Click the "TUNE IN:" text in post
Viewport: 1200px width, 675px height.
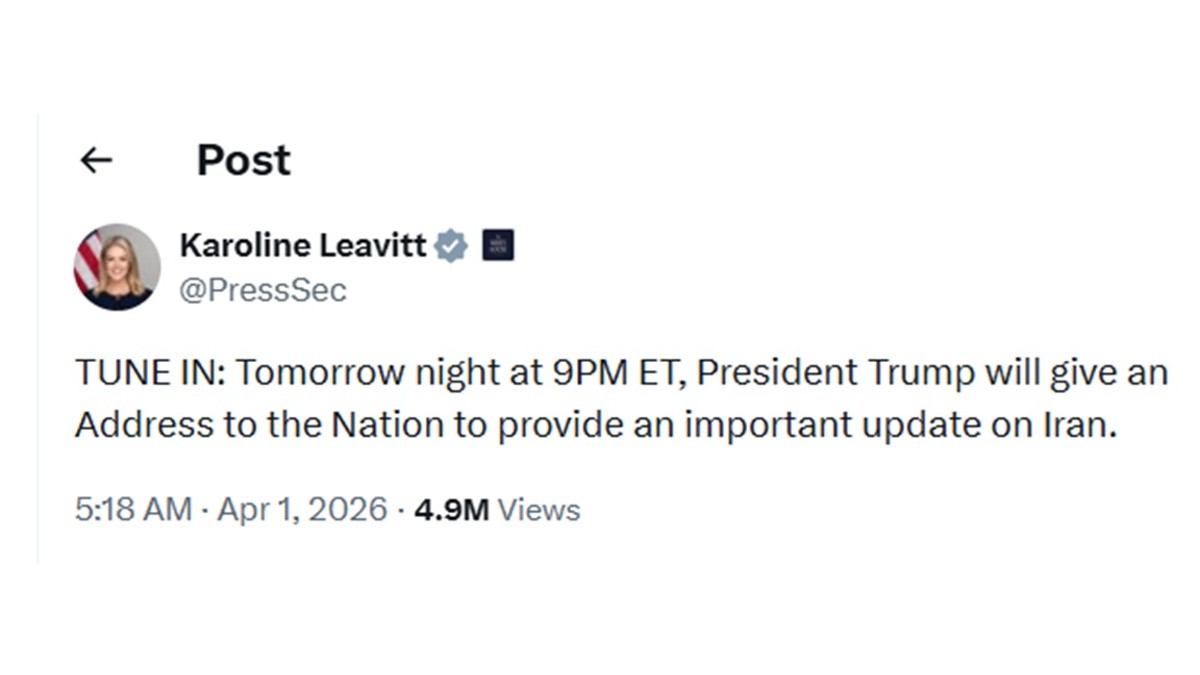[x=152, y=374]
